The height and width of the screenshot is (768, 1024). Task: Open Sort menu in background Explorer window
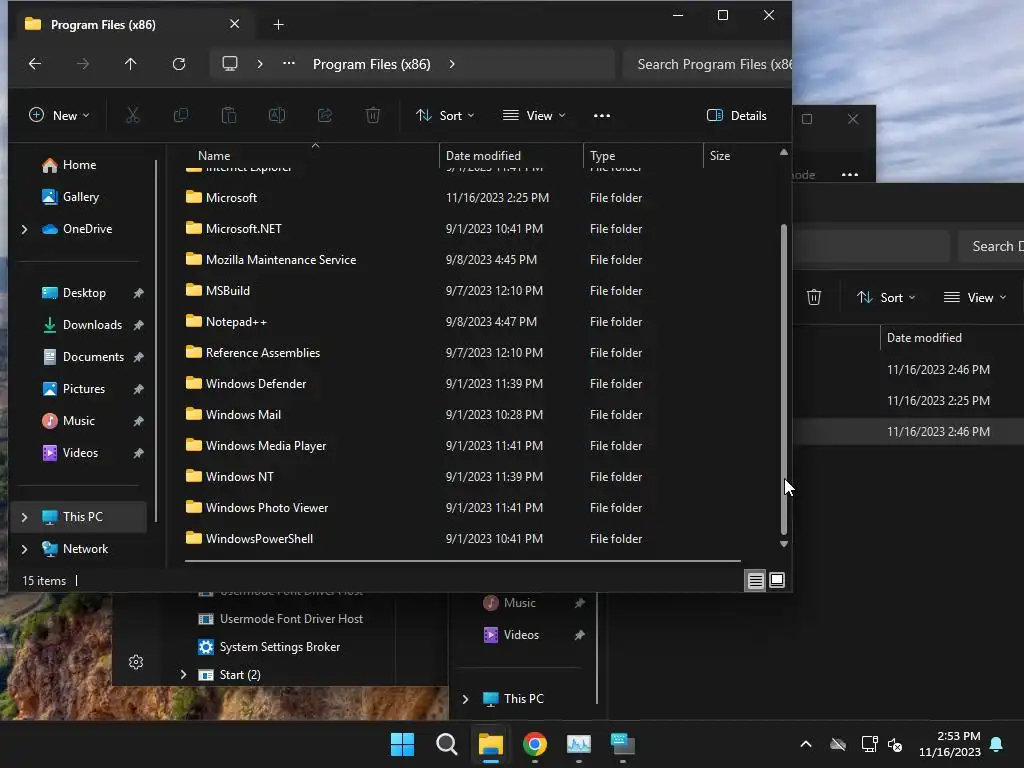(x=886, y=298)
